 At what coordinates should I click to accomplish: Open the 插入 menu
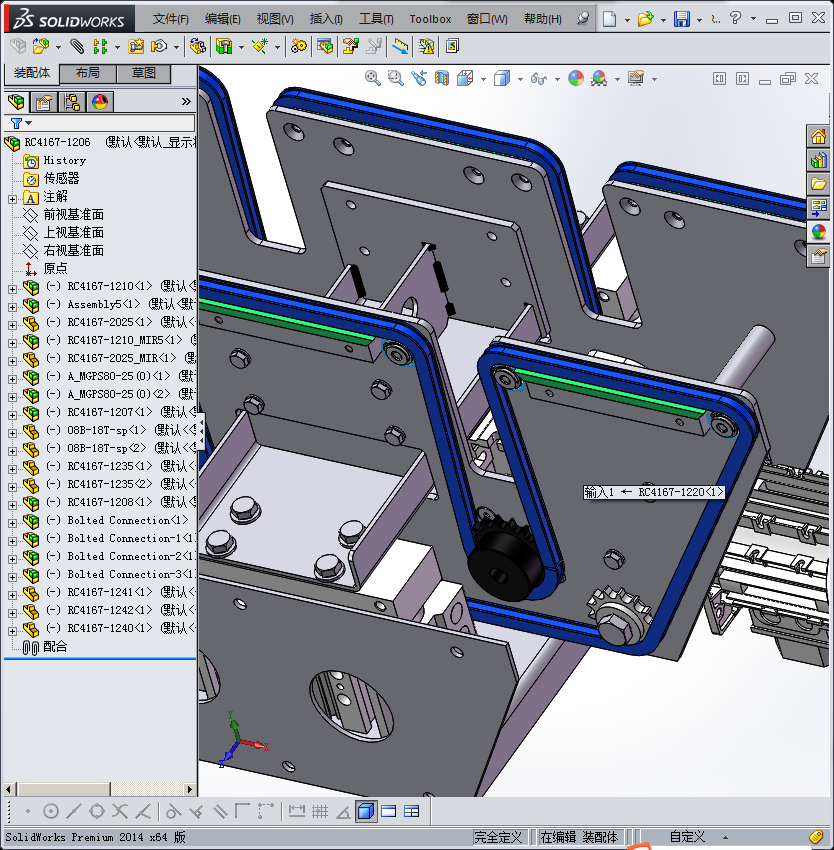(x=325, y=19)
